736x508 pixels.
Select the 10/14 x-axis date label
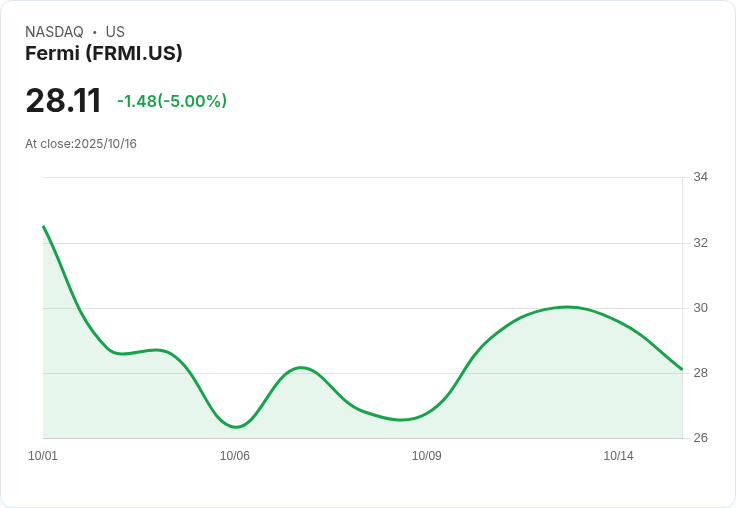618,456
